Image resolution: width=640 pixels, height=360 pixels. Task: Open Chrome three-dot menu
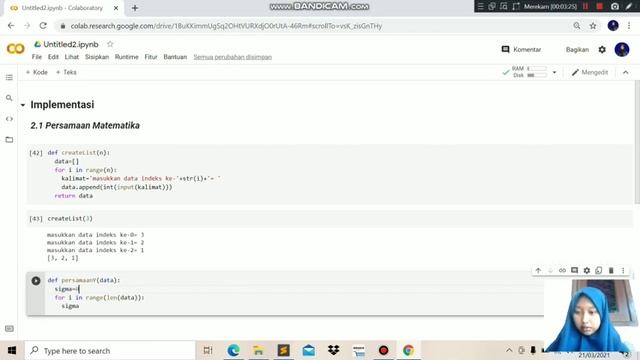click(629, 25)
